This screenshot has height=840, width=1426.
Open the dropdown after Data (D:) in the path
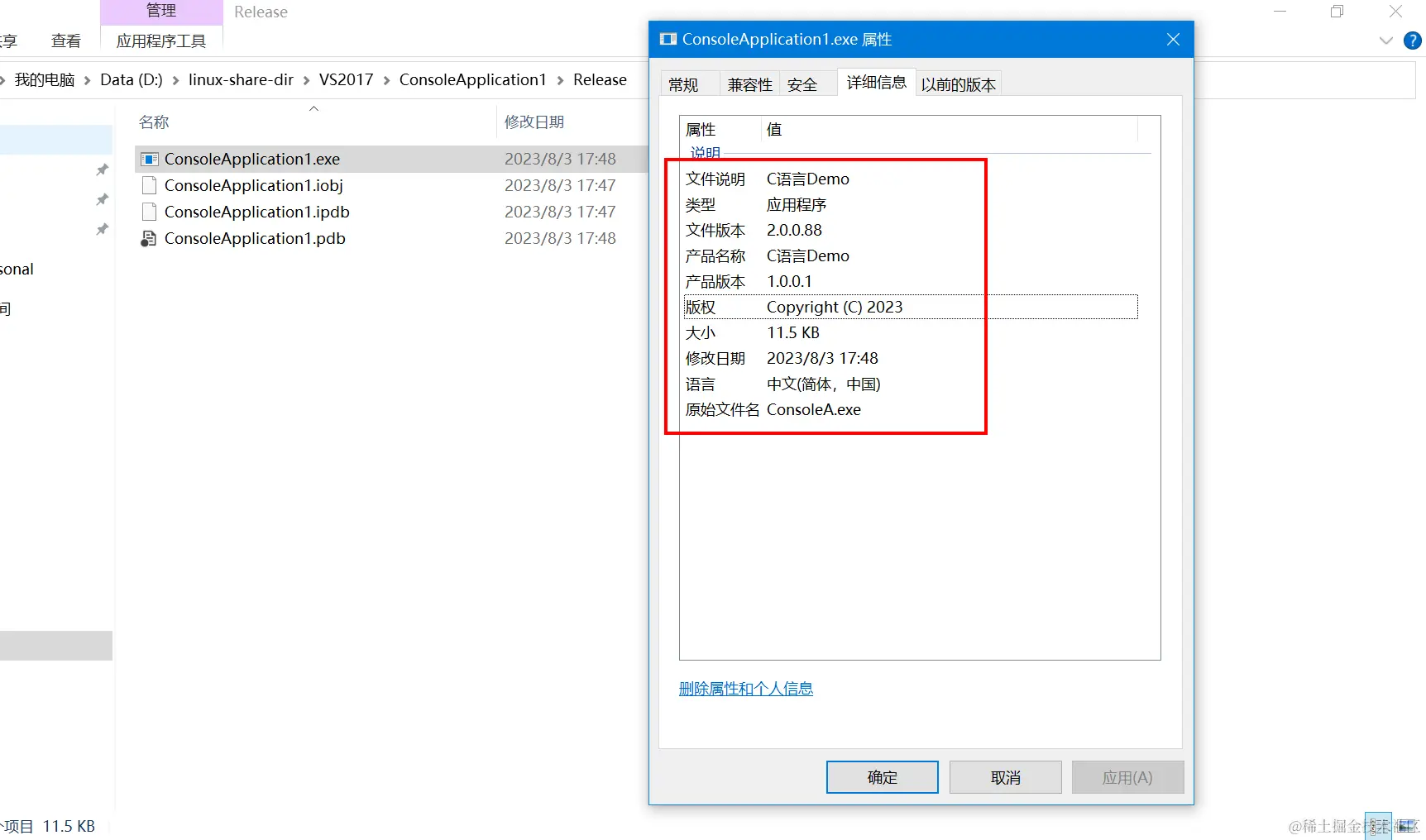click(175, 80)
